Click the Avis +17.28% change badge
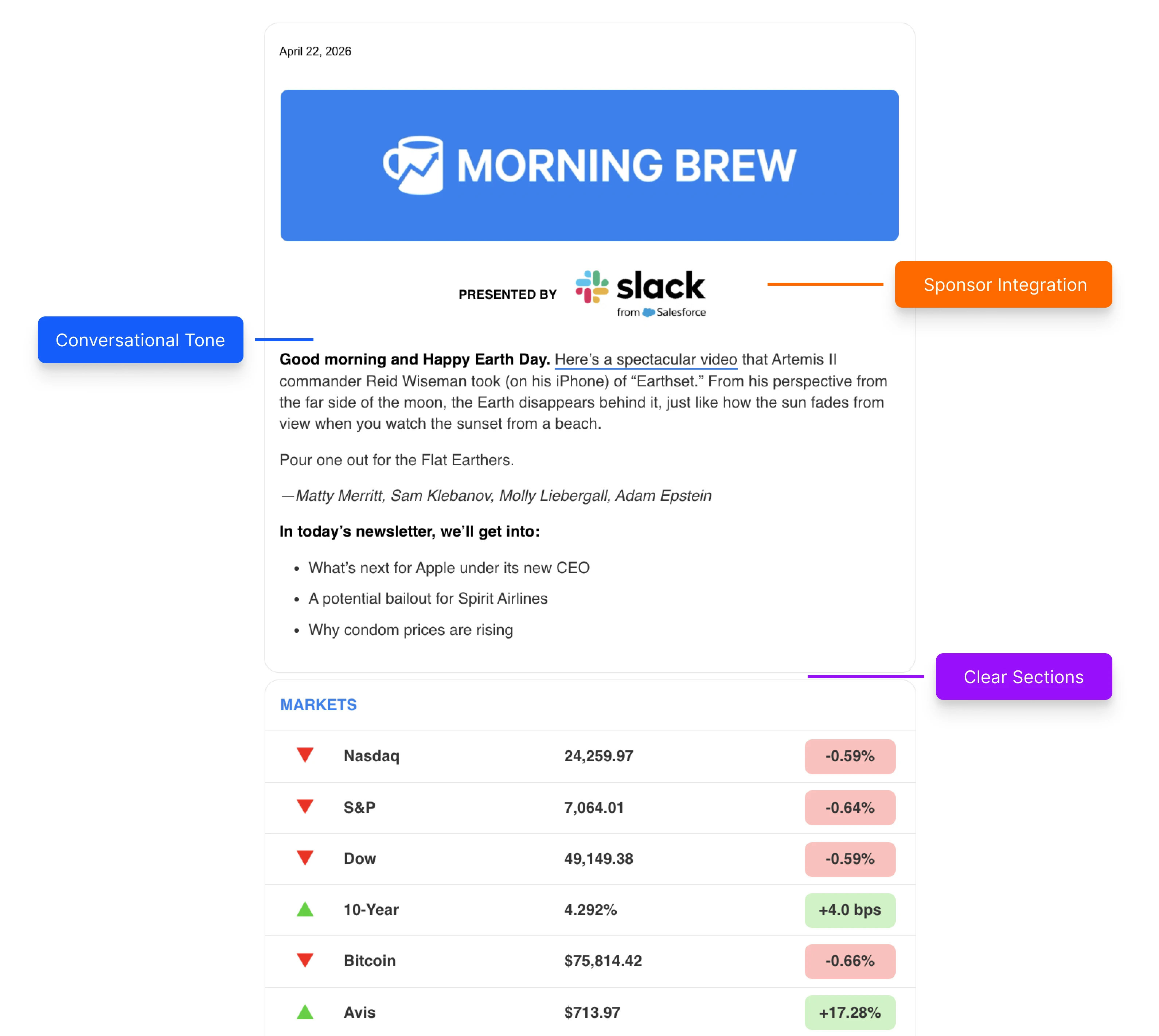Viewport: 1159px width, 1036px height. pos(850,1013)
